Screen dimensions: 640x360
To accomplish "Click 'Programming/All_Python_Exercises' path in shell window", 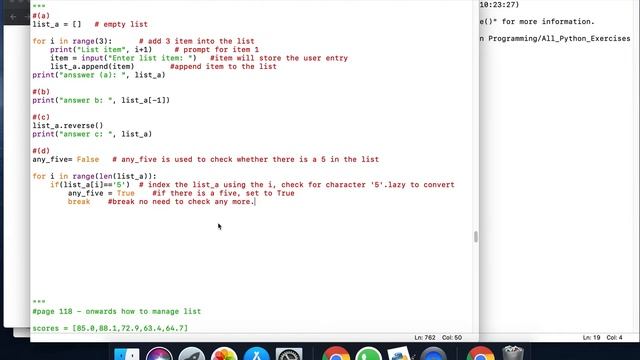I will 559,38.
